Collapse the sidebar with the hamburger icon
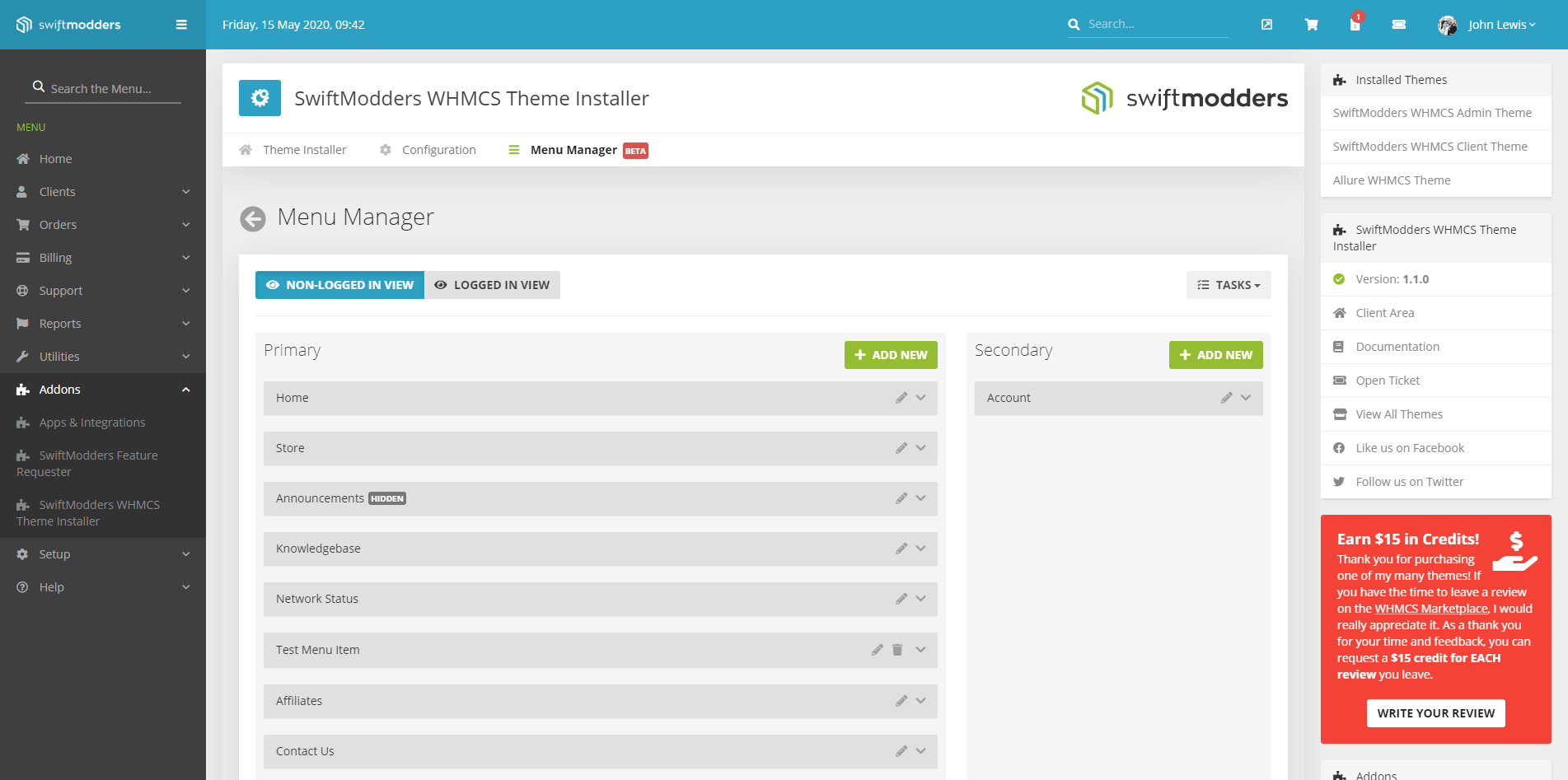The height and width of the screenshot is (780, 1568). (x=180, y=24)
